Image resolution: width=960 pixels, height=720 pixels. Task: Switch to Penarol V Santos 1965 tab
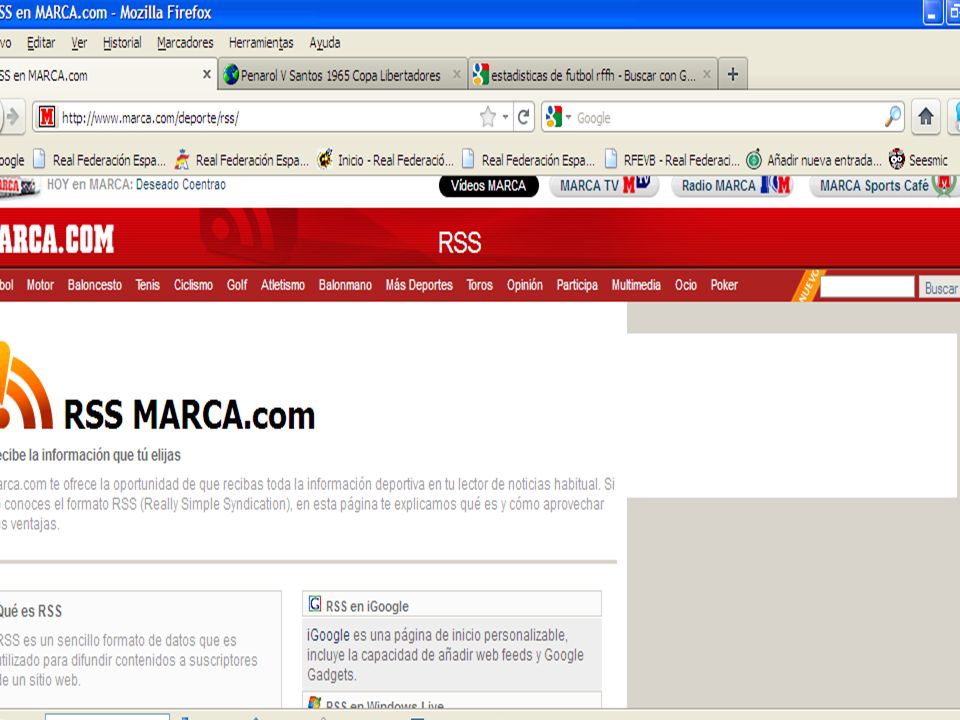342,75
